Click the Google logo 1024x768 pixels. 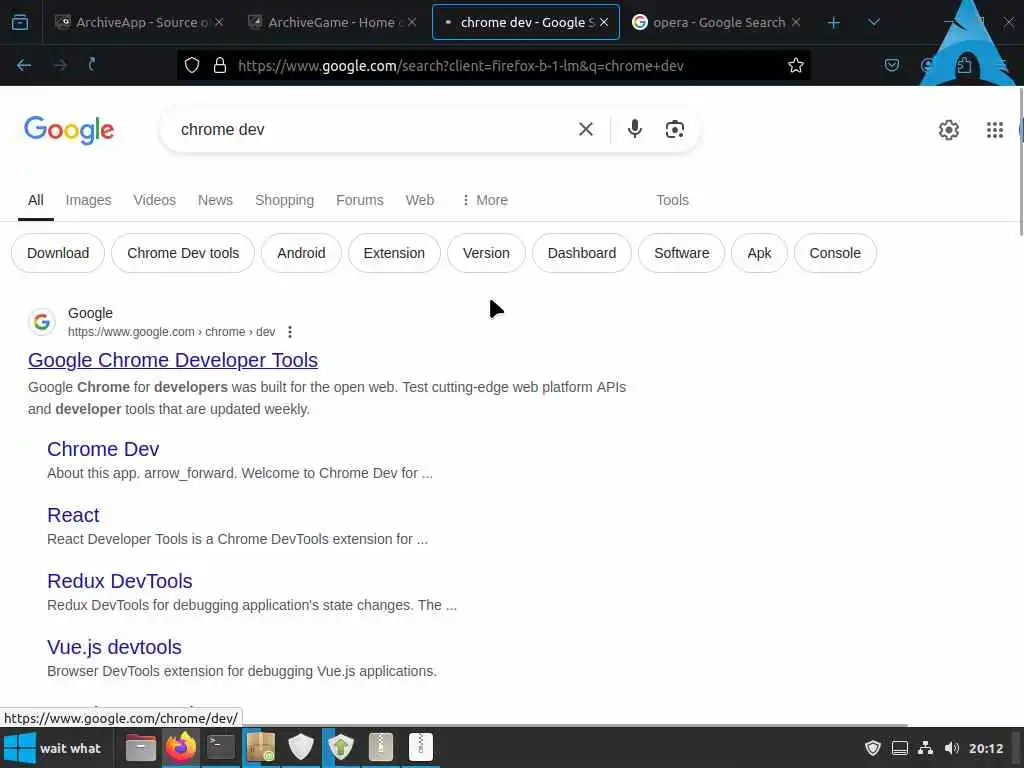tap(69, 130)
